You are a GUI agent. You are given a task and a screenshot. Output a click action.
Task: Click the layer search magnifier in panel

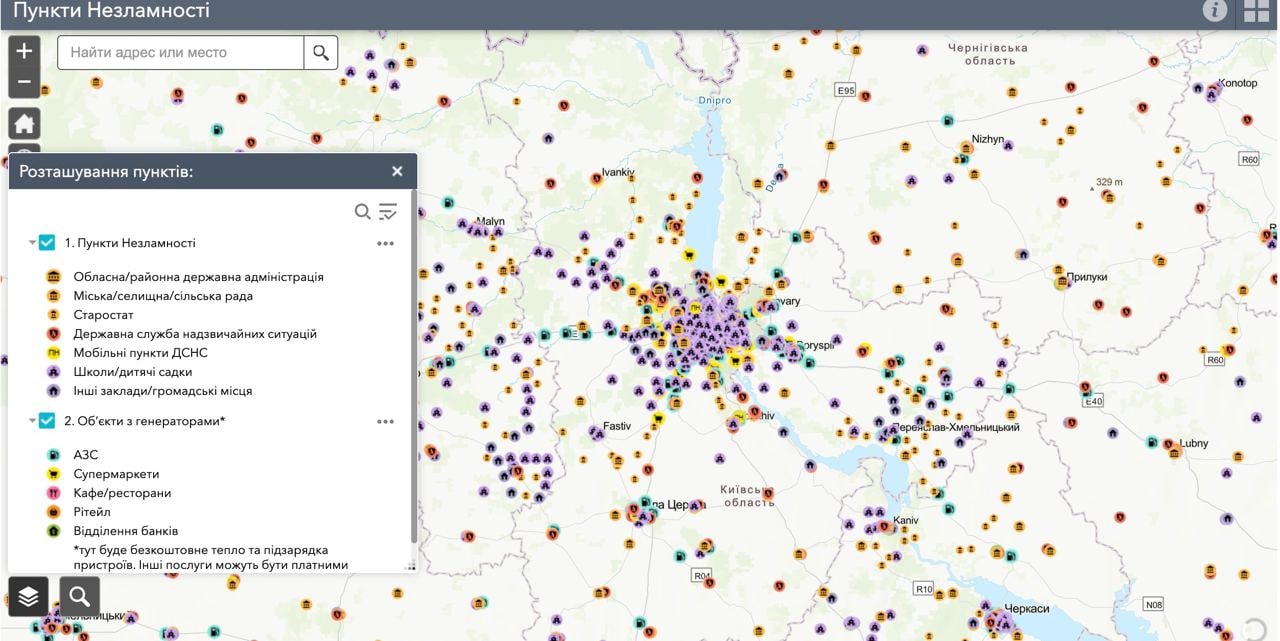[363, 211]
